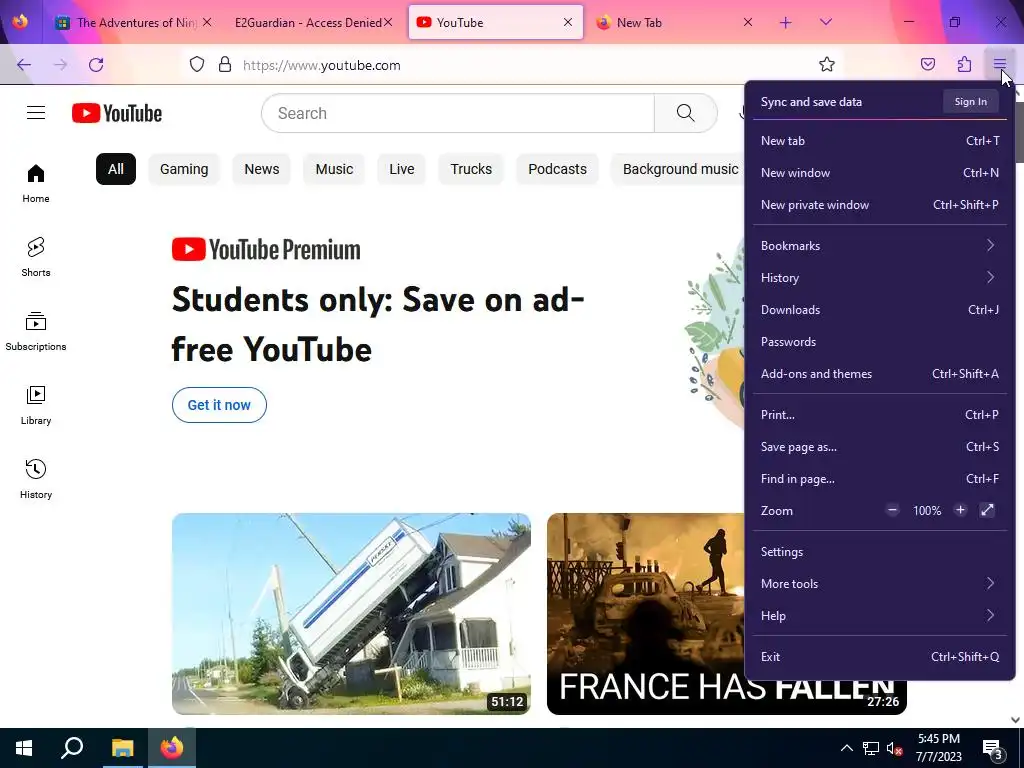The image size is (1024, 768).
Task: Open new tab with plus icon
Action: [x=786, y=23]
